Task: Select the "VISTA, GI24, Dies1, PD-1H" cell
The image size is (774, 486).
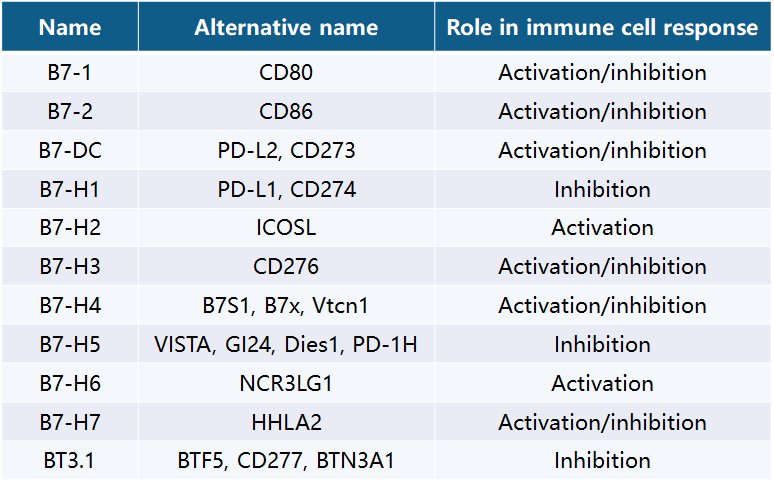Action: click(x=285, y=344)
